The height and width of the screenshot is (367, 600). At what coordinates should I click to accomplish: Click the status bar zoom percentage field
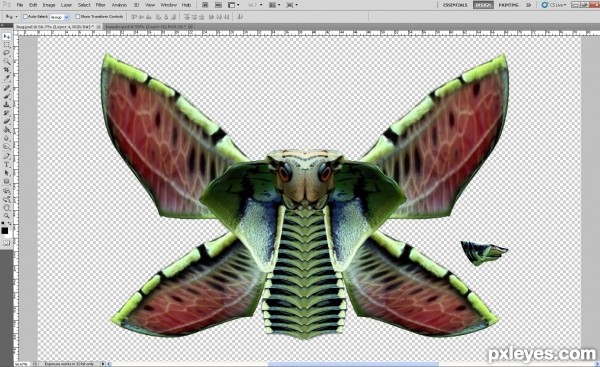coord(22,364)
